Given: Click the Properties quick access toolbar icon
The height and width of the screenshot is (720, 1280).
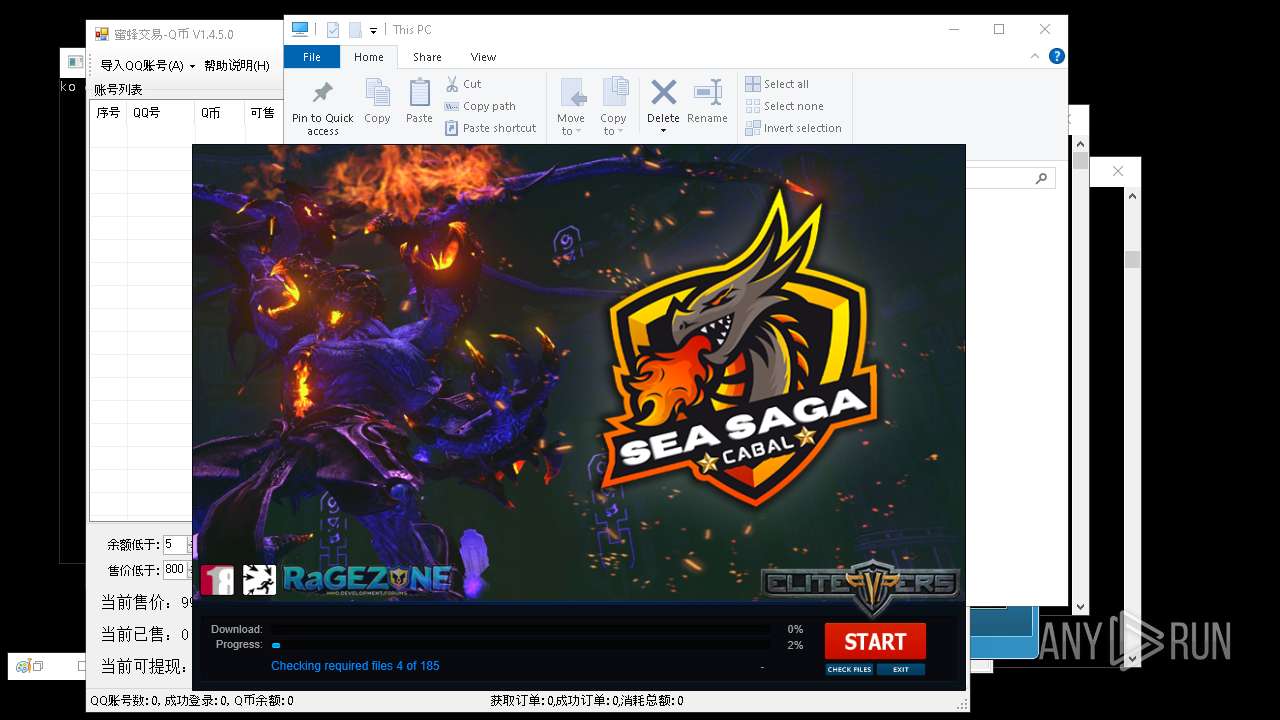Looking at the screenshot, I should [x=333, y=30].
